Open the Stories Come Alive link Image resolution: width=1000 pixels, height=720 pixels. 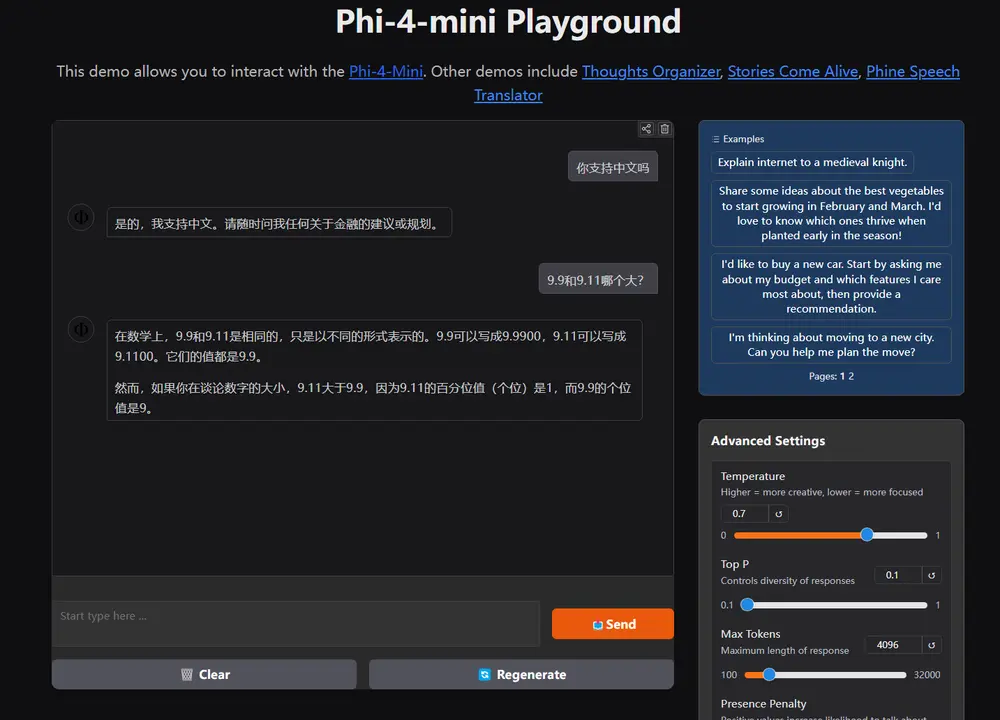pyautogui.click(x=793, y=71)
